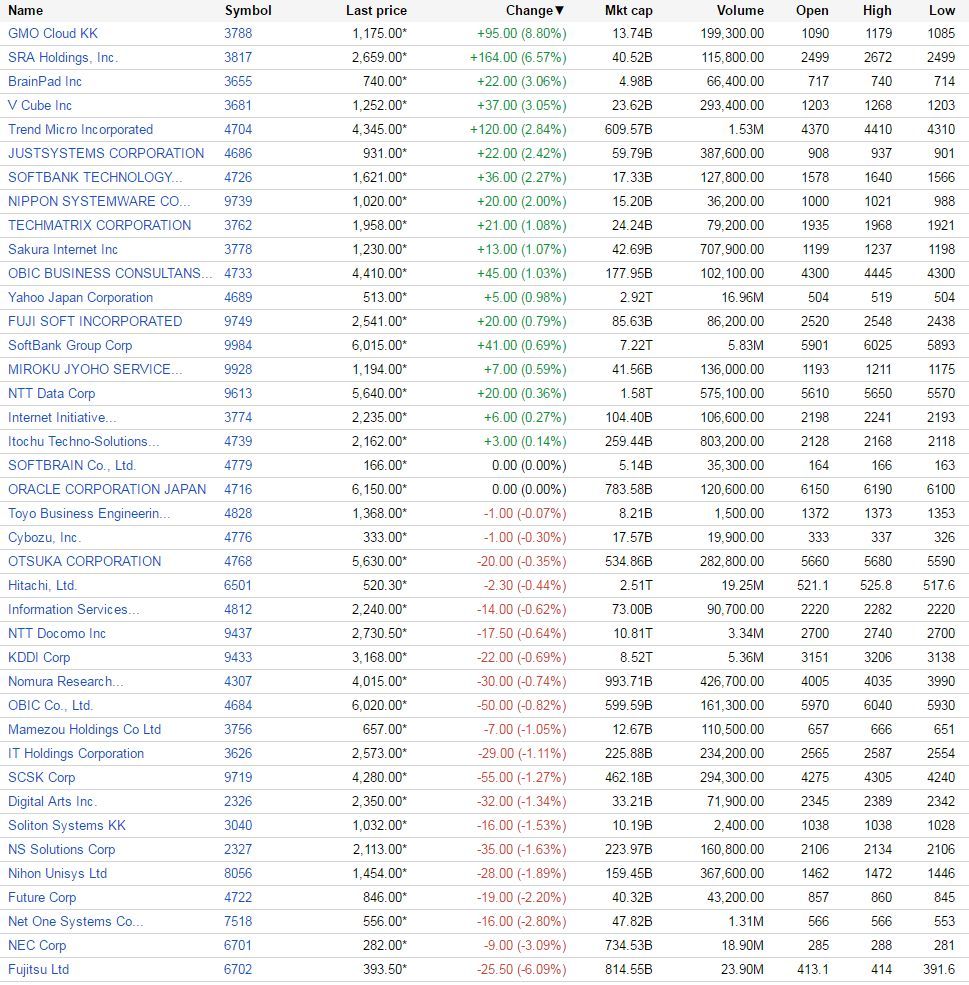This screenshot has height=985, width=969.
Task: Open NS Solutions Corp link
Action: click(x=62, y=850)
